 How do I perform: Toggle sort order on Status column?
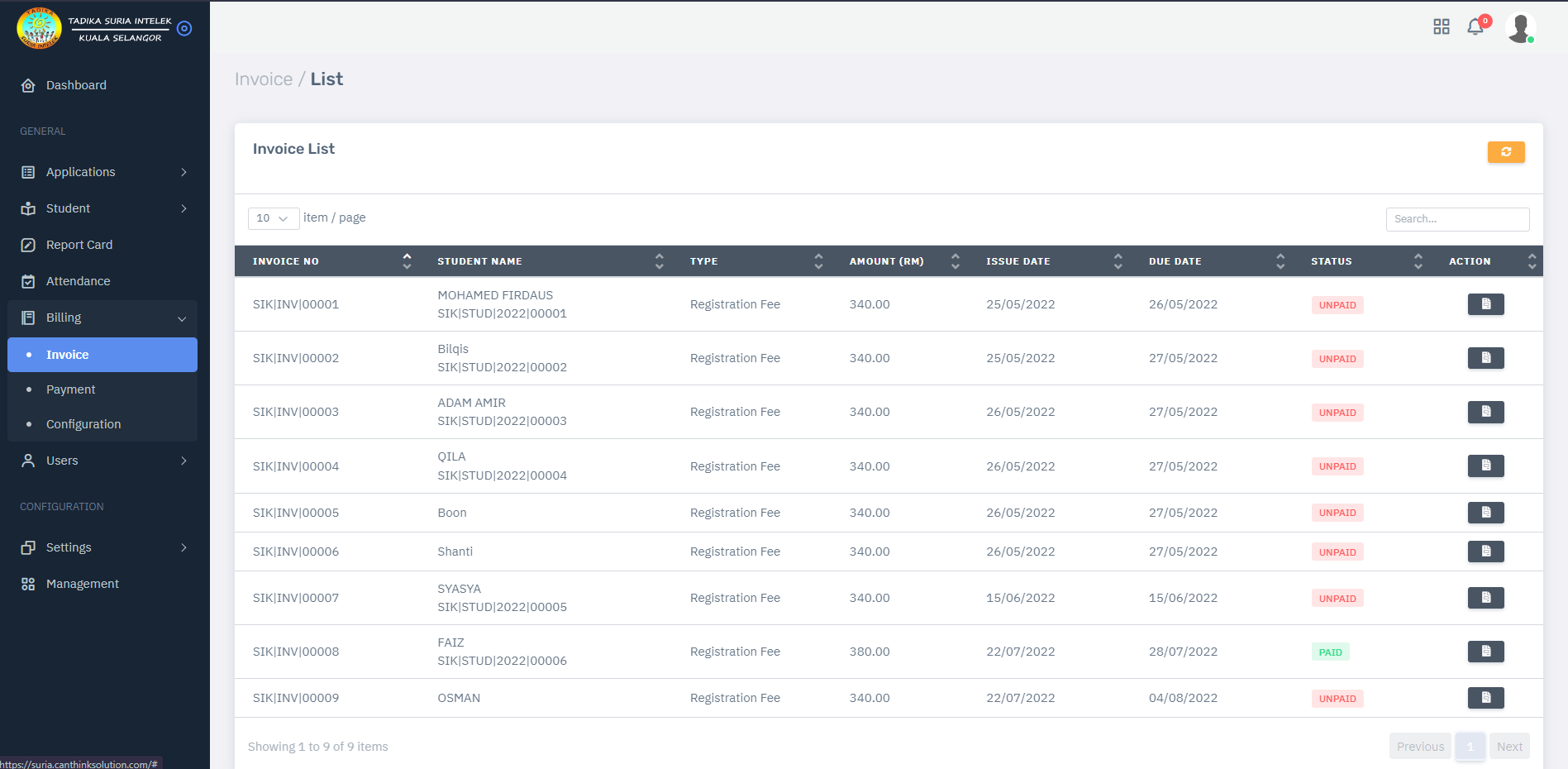(1418, 261)
